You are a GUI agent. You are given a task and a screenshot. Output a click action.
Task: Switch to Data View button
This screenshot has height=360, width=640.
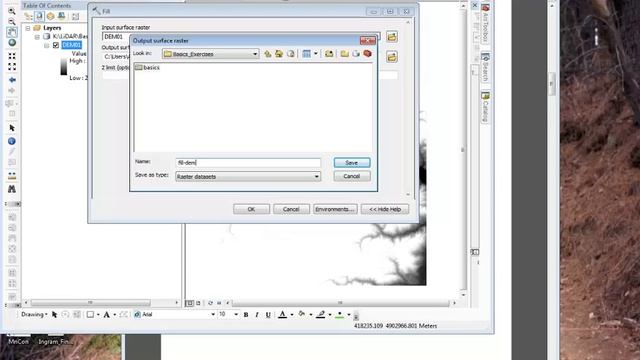189,303
